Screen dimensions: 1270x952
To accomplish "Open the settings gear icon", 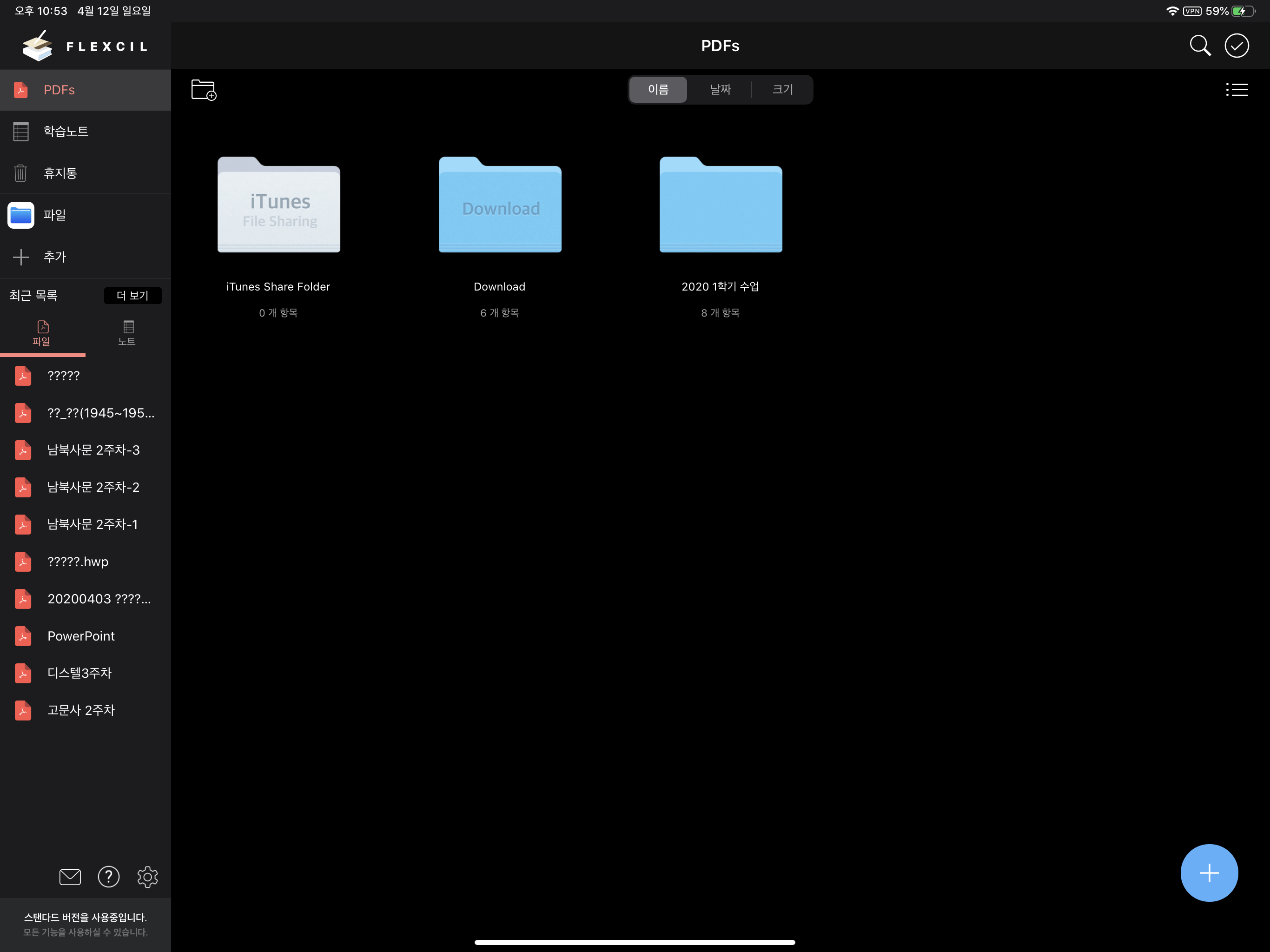I will coord(147,876).
